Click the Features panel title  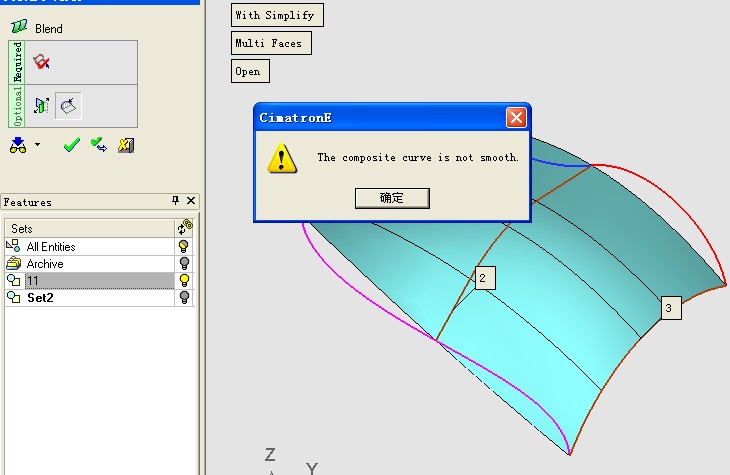(x=27, y=202)
